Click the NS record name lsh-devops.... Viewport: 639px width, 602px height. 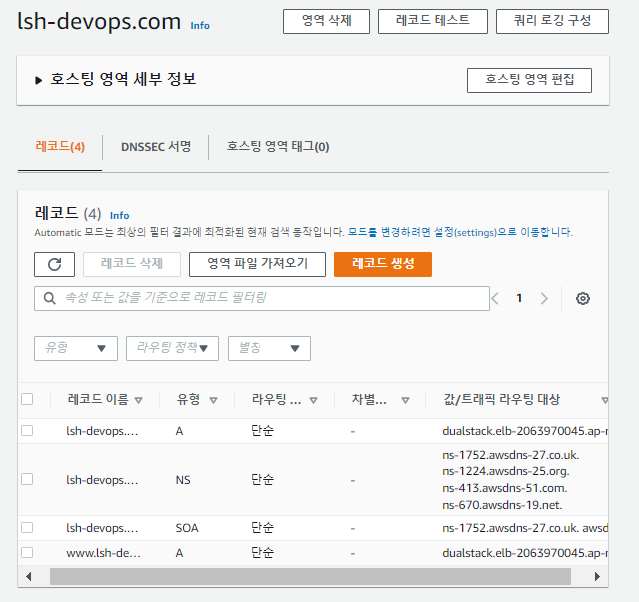pos(102,480)
